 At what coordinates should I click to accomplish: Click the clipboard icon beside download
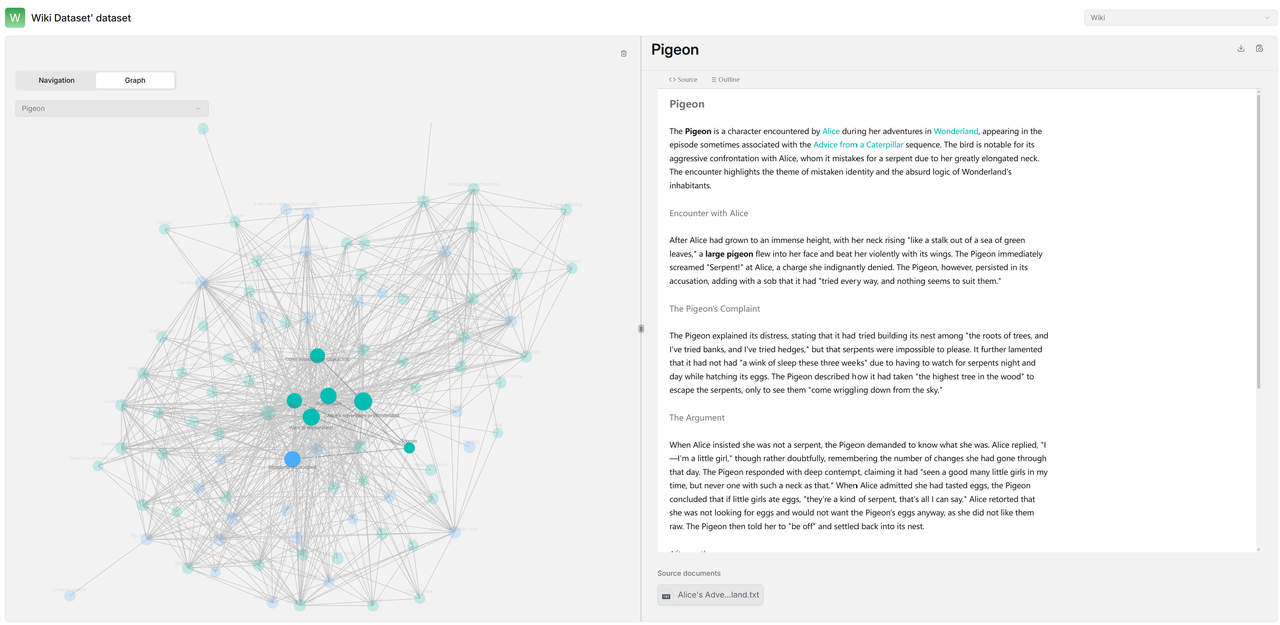(x=1259, y=48)
